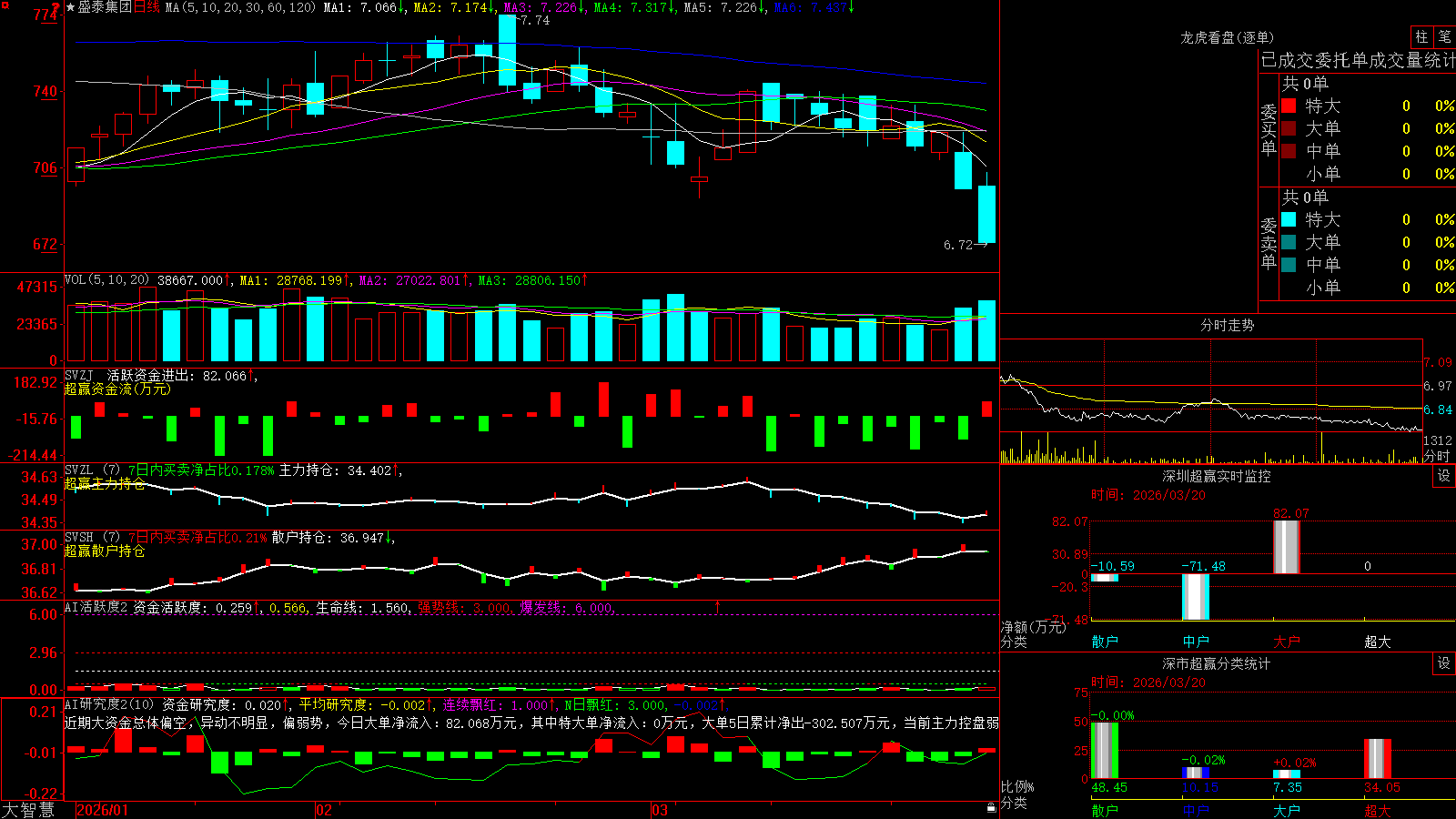Switch order view to 柱 mode
This screenshot has height=819, width=1456.
tap(1421, 37)
